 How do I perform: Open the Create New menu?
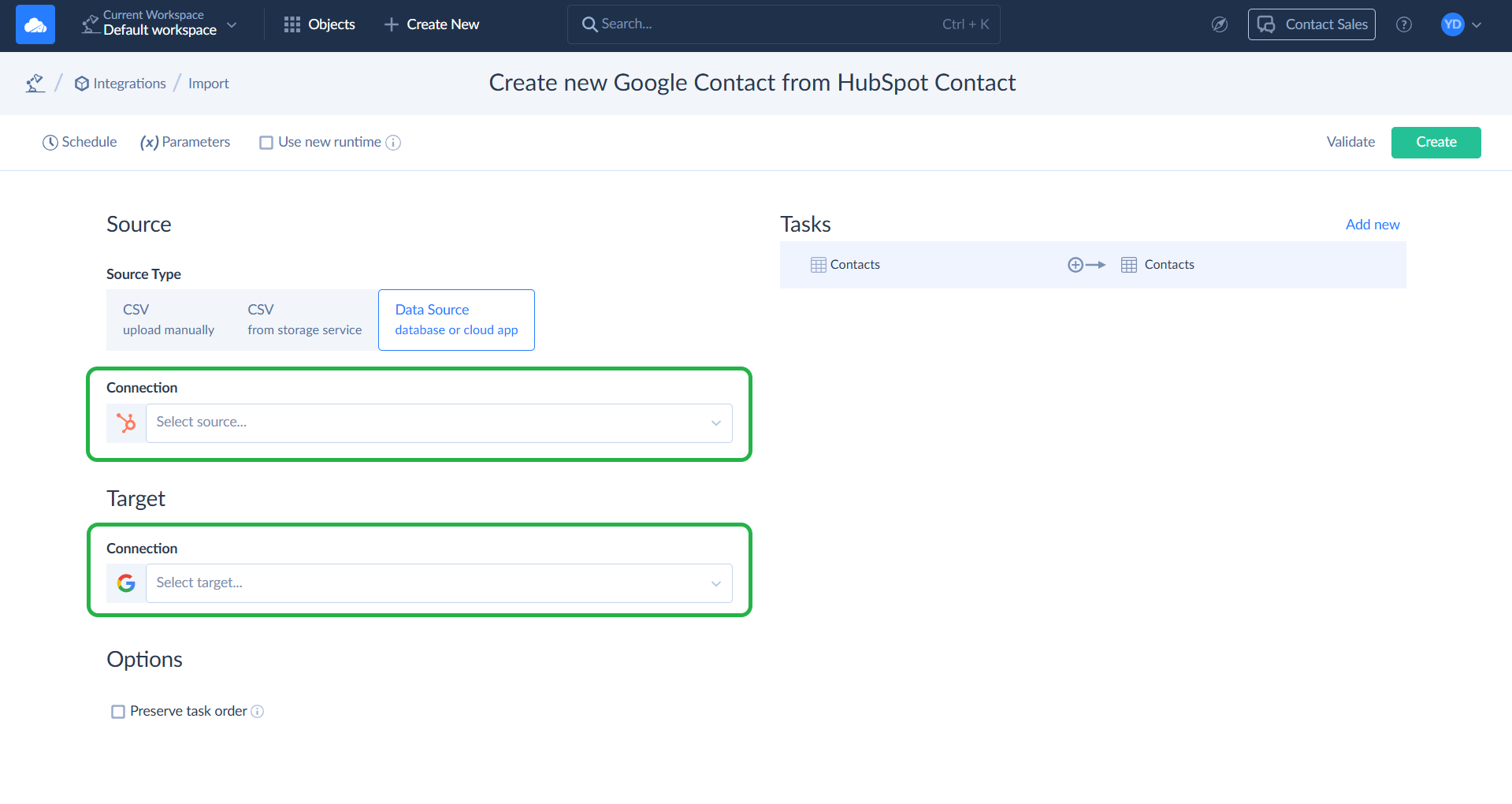[x=432, y=24]
